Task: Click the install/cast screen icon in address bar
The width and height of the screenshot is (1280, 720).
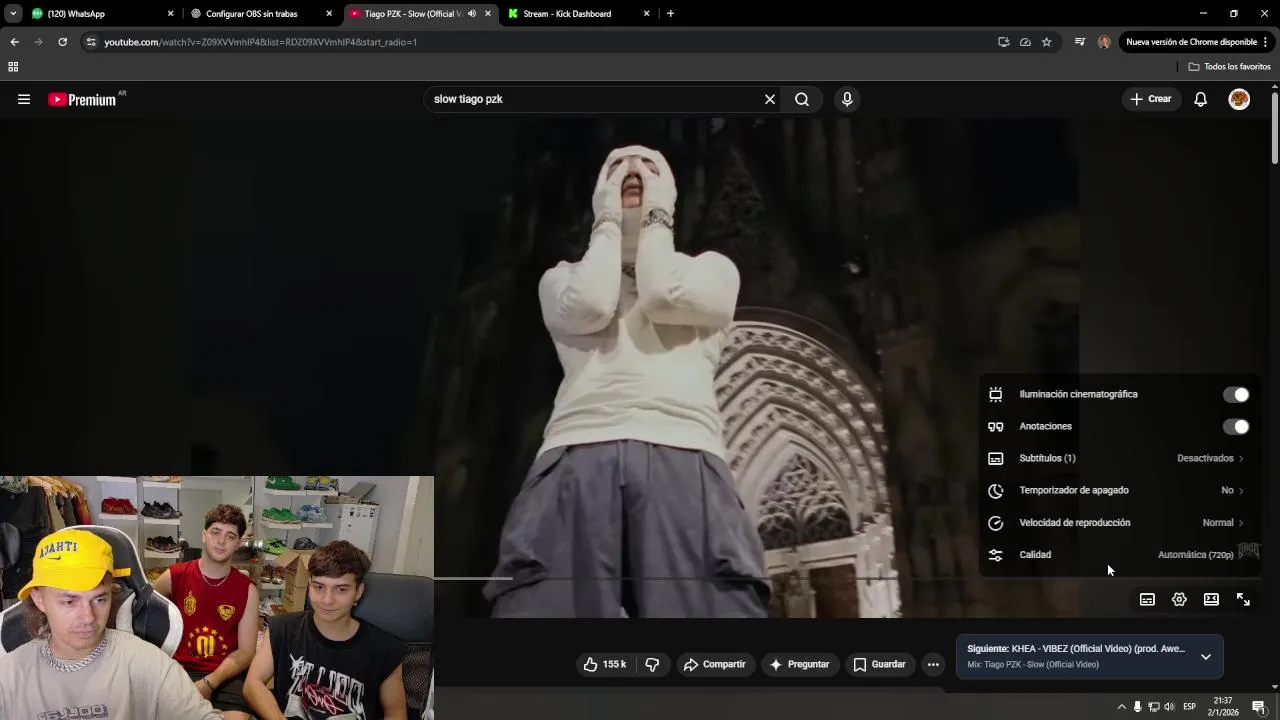Action: (1003, 42)
